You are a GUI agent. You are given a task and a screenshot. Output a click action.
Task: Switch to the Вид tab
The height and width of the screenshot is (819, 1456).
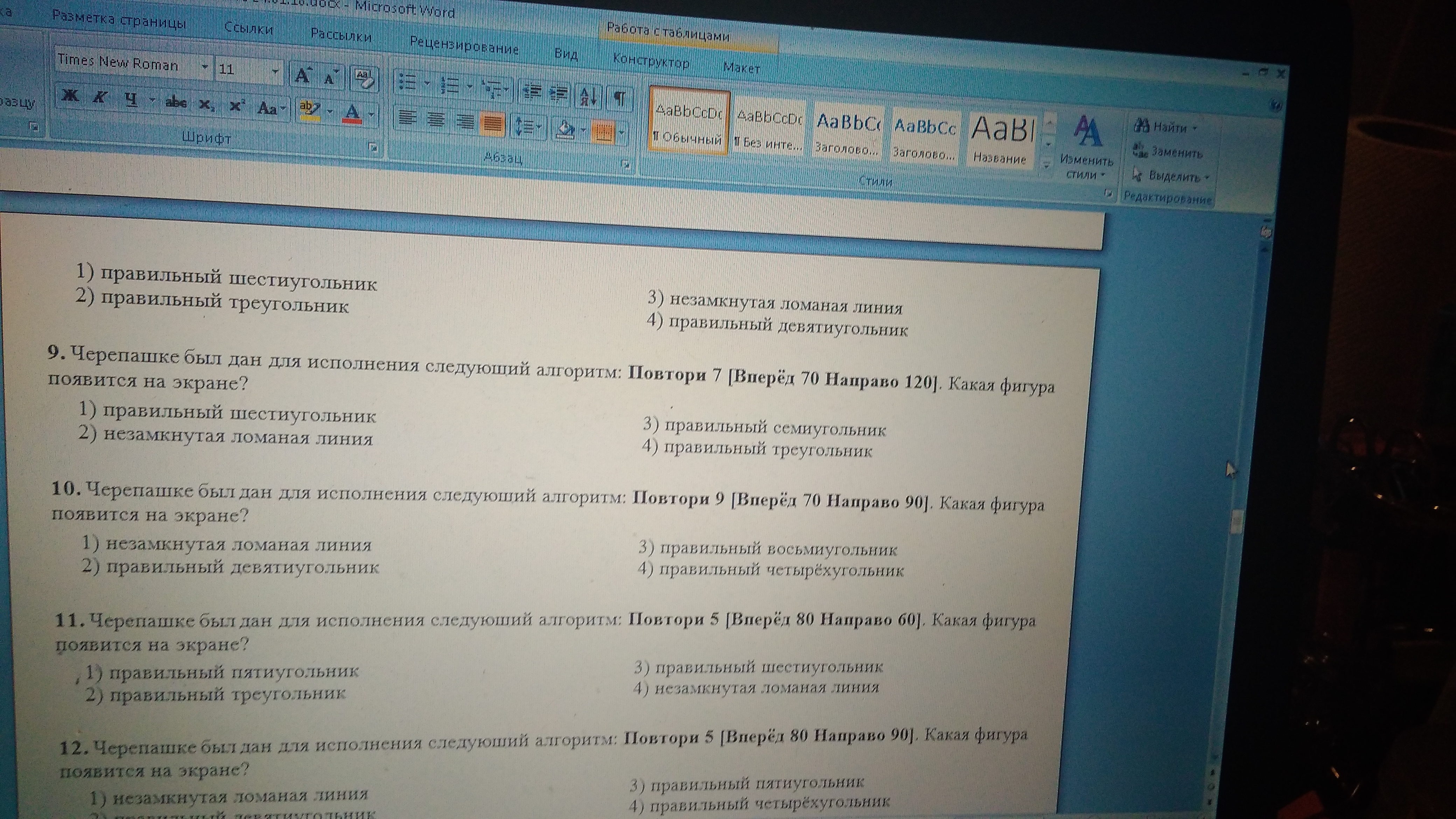[x=566, y=54]
